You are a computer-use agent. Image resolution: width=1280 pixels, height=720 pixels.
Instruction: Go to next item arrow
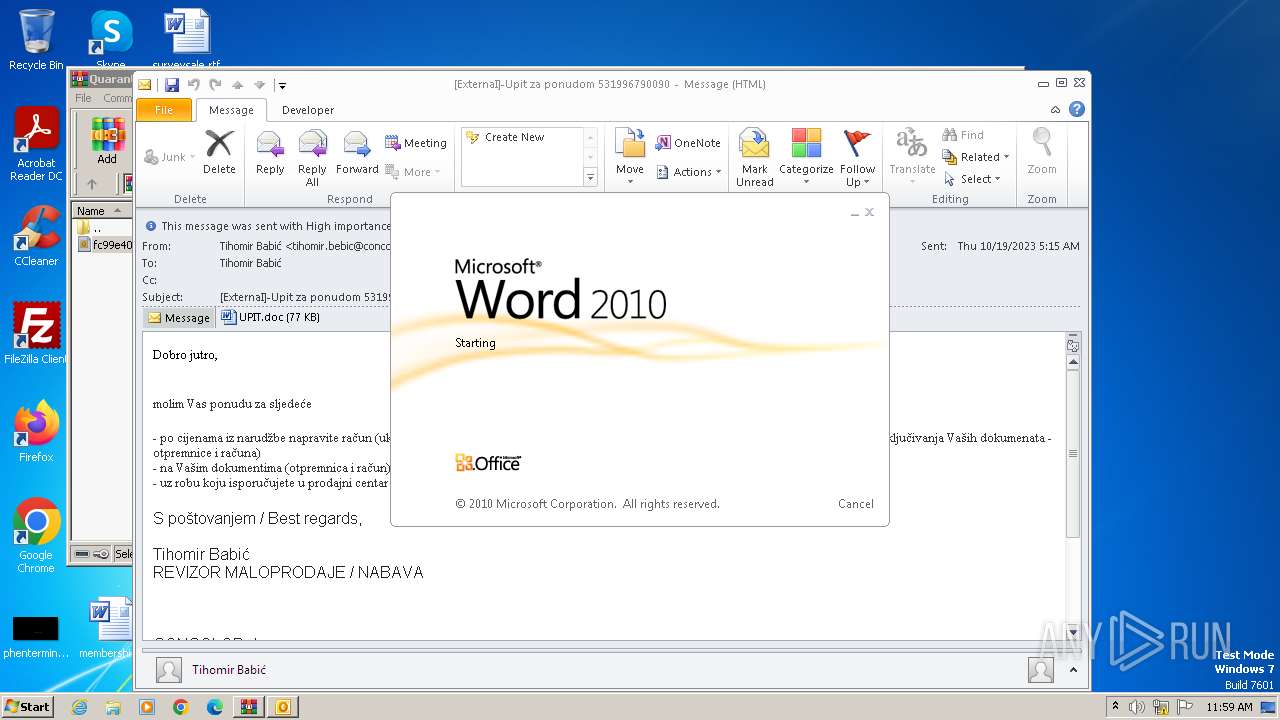(259, 85)
